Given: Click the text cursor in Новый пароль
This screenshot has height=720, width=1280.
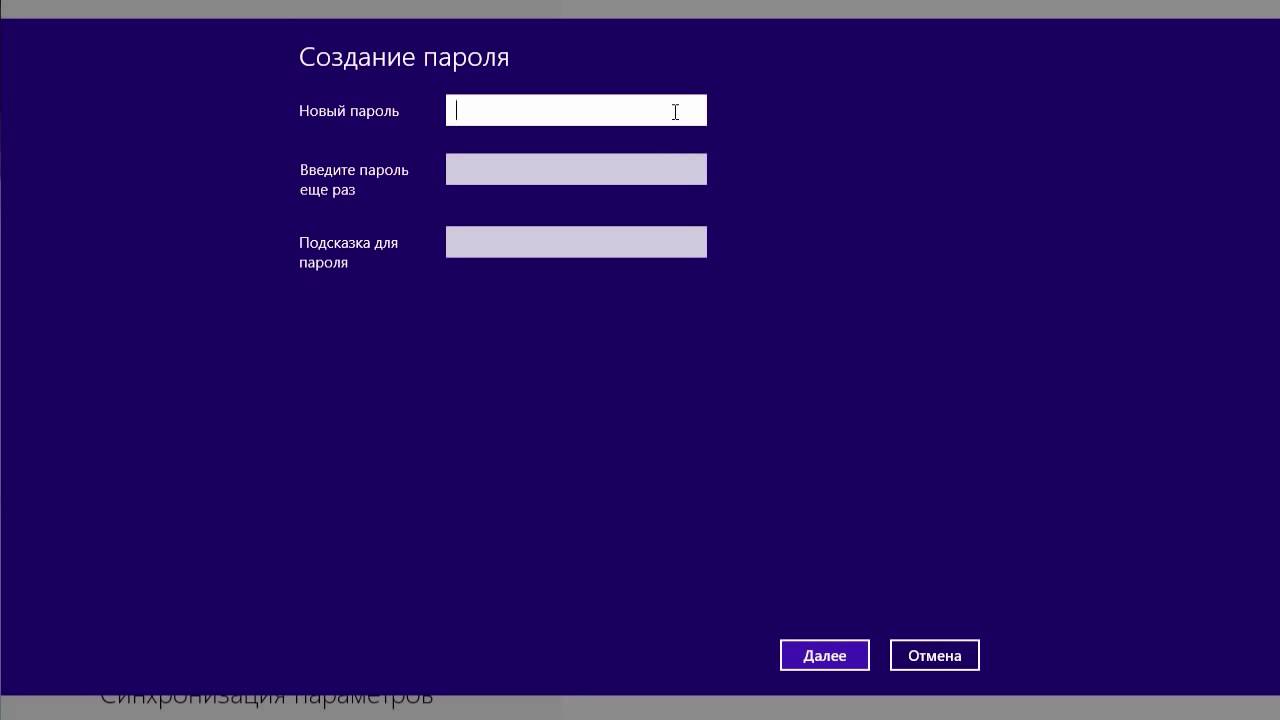Looking at the screenshot, I should [457, 110].
